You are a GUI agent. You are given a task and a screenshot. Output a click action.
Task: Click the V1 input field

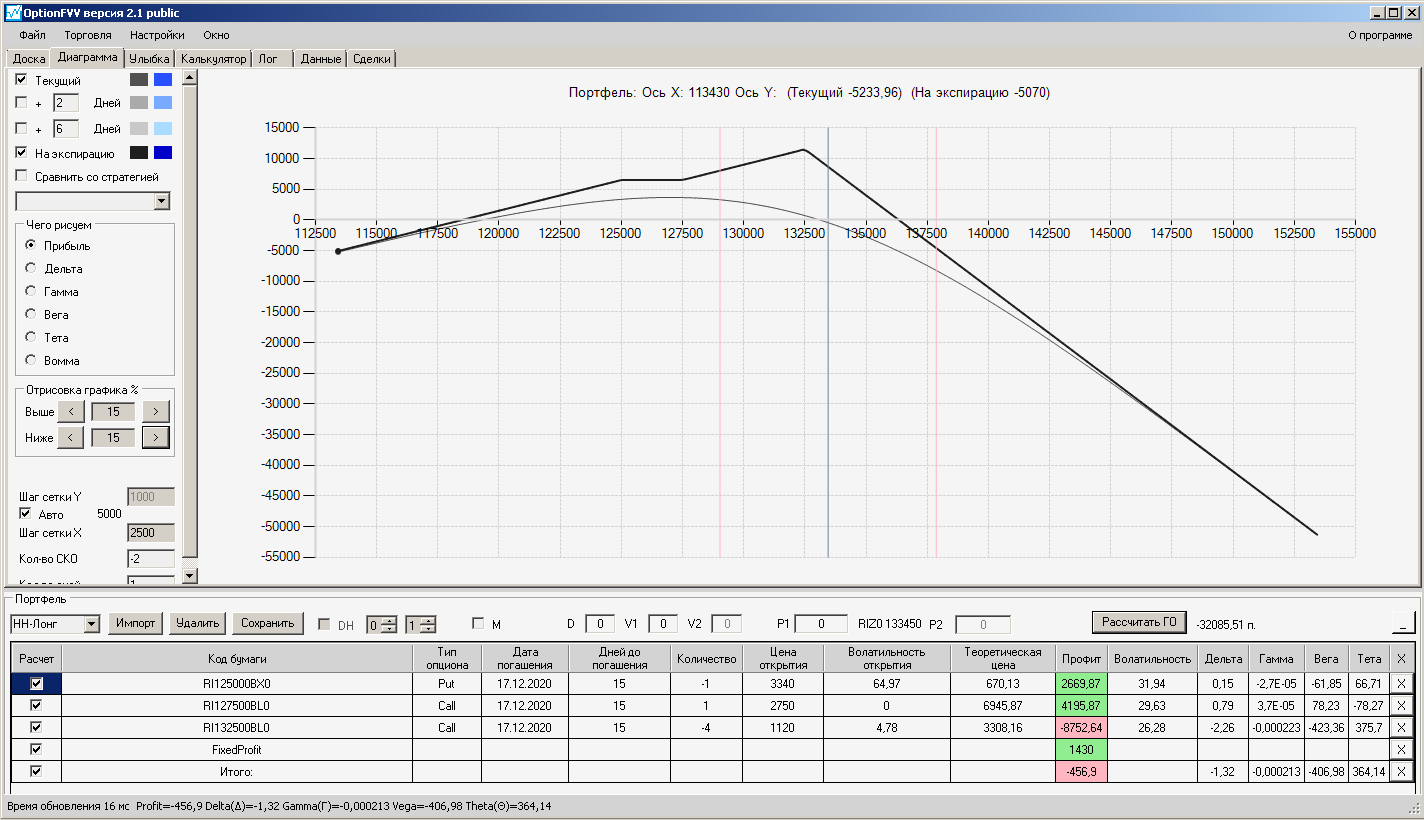(663, 624)
